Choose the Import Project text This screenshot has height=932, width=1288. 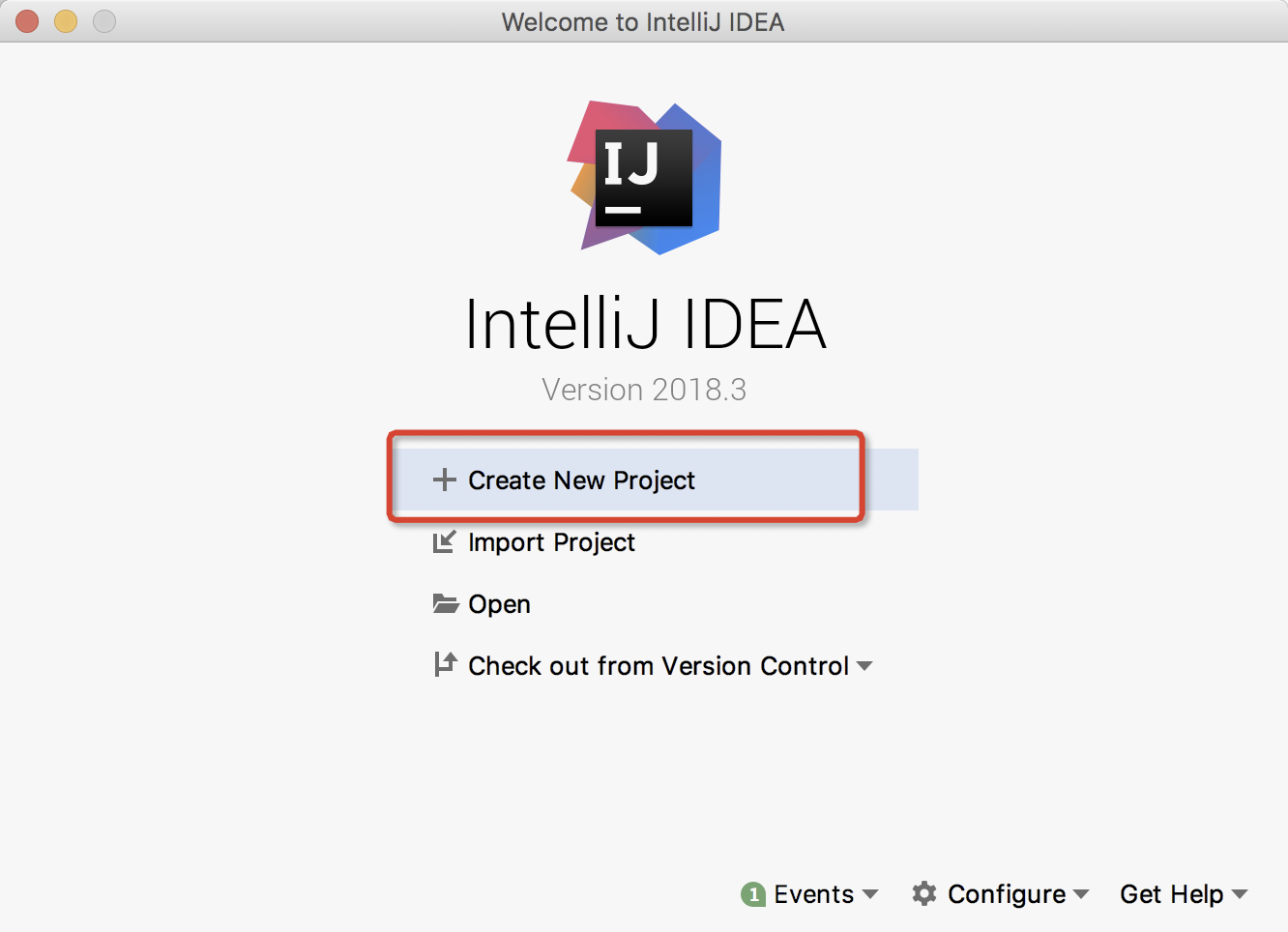[551, 542]
